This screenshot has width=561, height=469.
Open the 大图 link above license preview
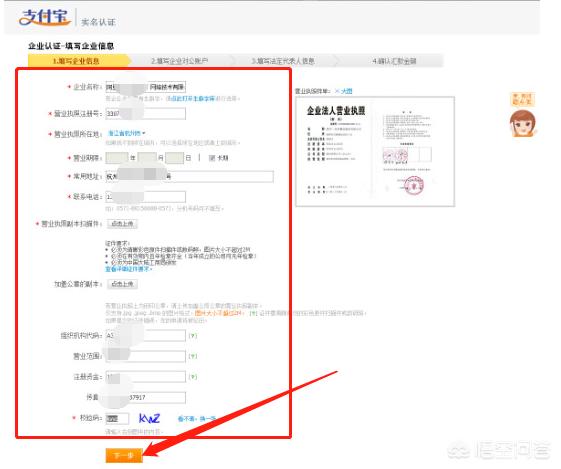click(347, 91)
